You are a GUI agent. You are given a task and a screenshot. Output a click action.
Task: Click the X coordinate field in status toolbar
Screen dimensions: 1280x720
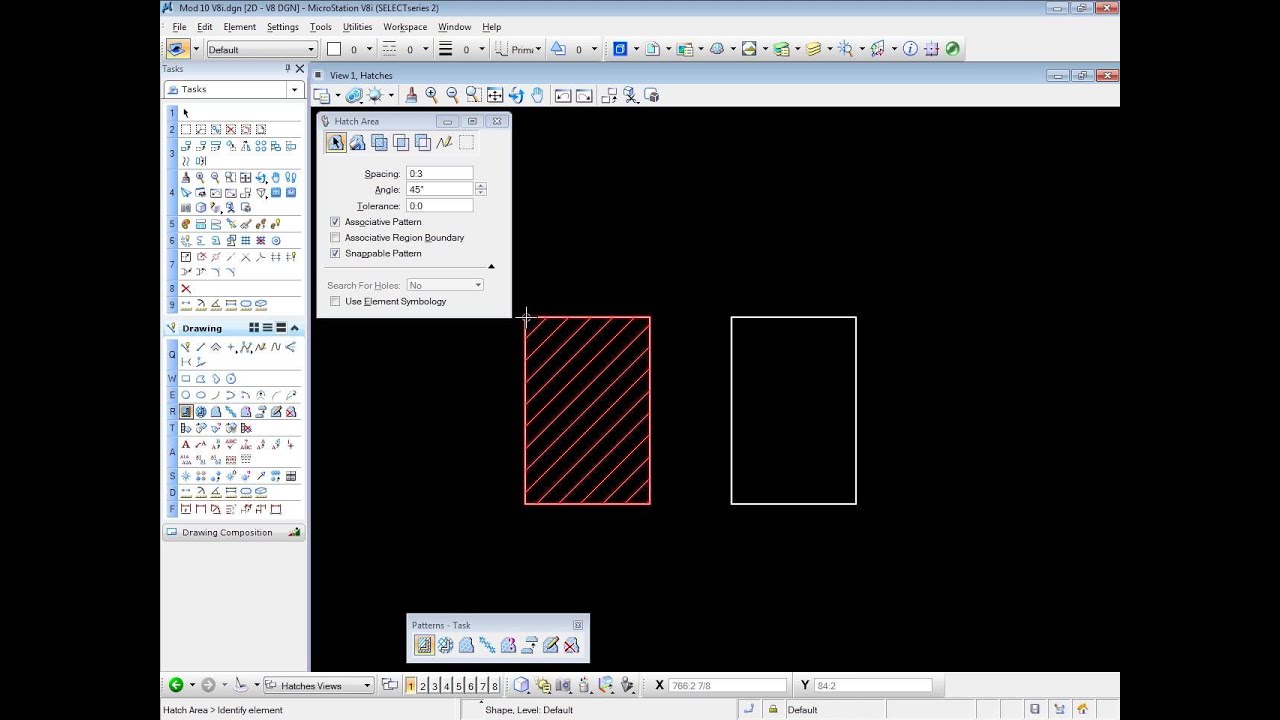pyautogui.click(x=727, y=685)
